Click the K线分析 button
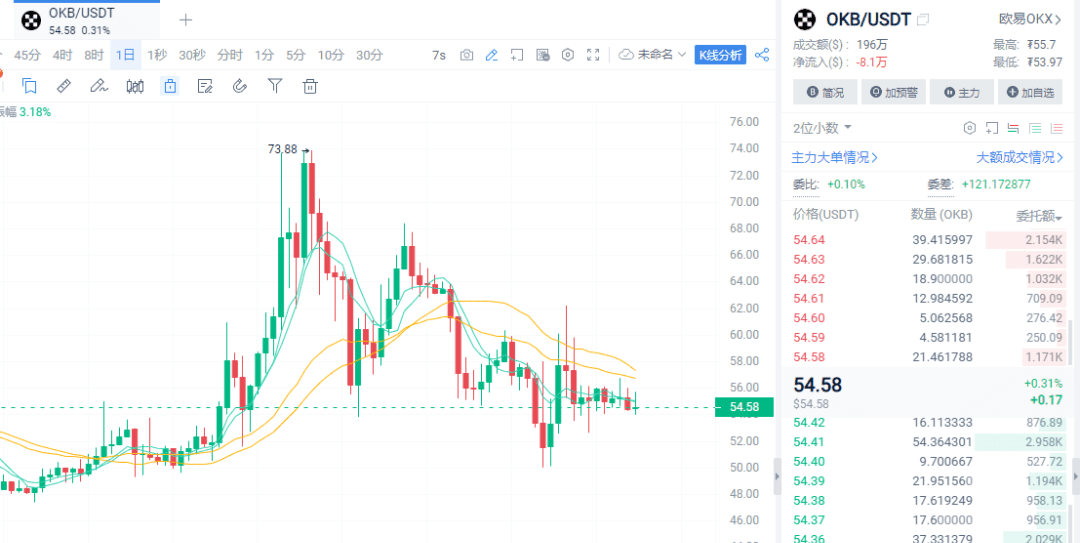Viewport: 1080px width, 543px height. tap(720, 55)
